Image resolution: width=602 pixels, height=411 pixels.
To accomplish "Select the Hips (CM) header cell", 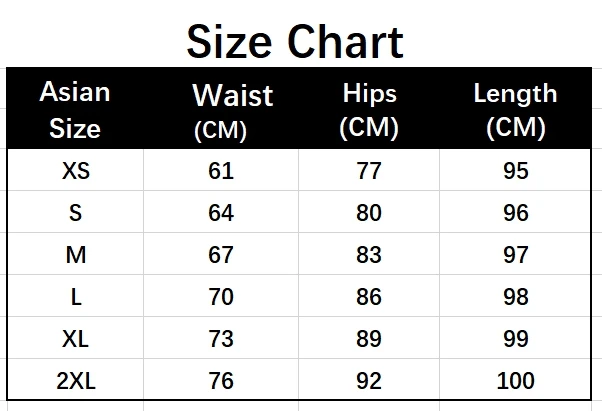I will 369,109.
